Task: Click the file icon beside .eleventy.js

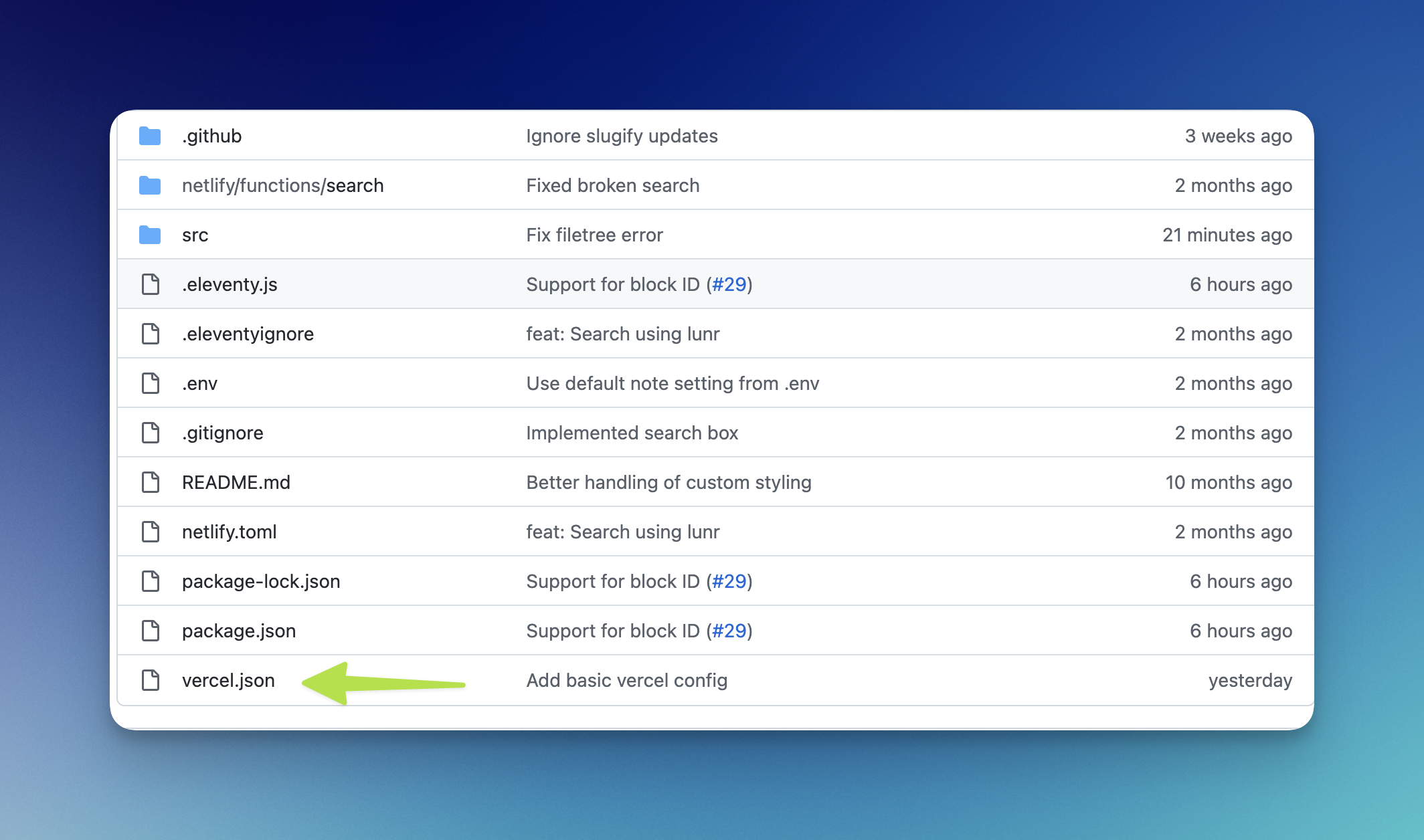Action: 151,284
